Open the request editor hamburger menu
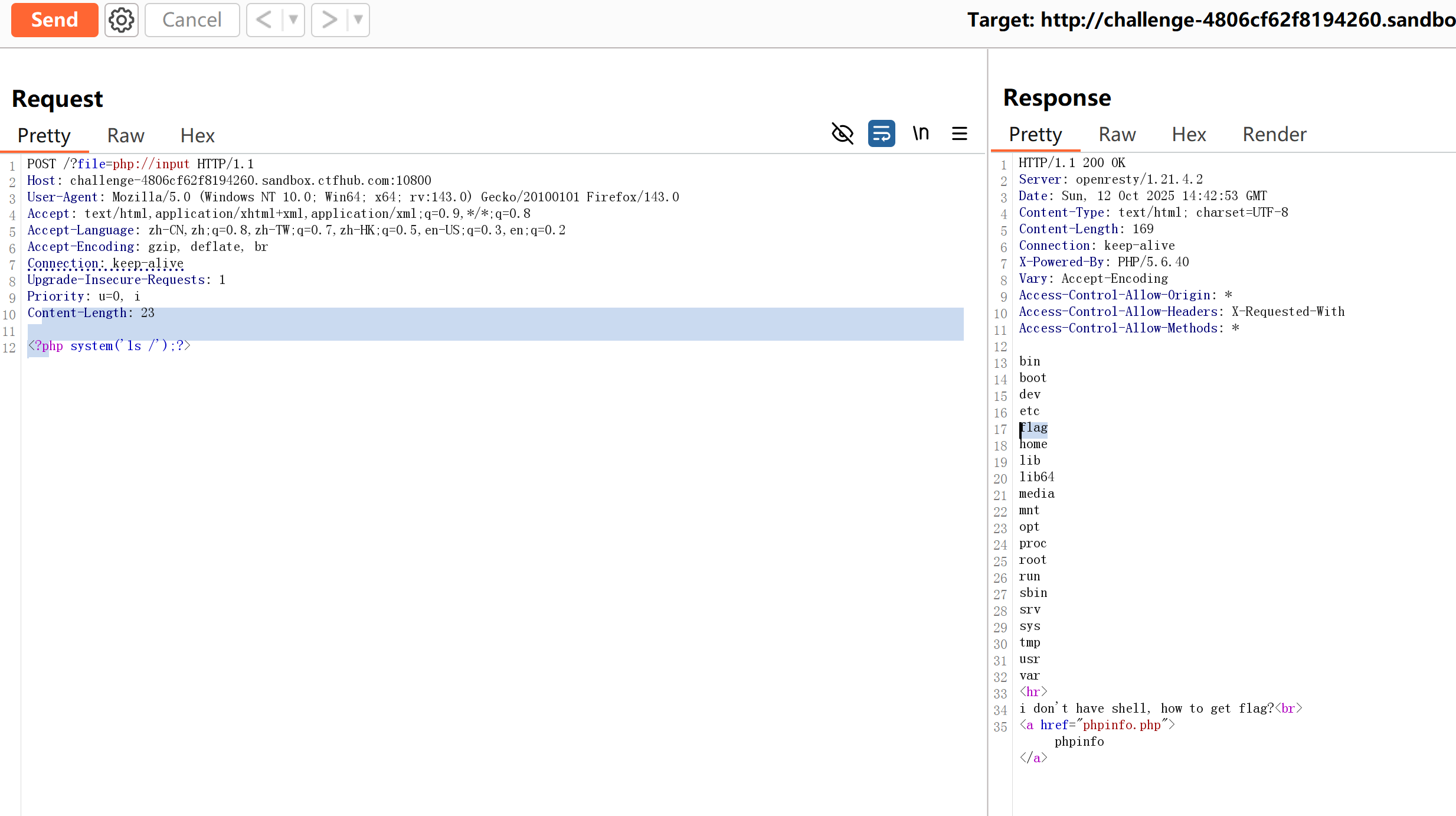The width and height of the screenshot is (1456, 816). [x=960, y=133]
